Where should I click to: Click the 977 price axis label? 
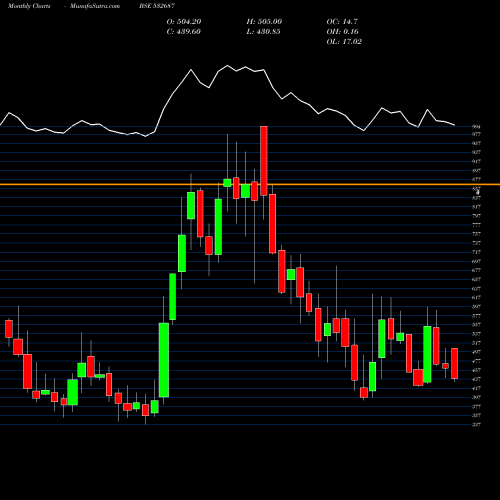point(476,134)
